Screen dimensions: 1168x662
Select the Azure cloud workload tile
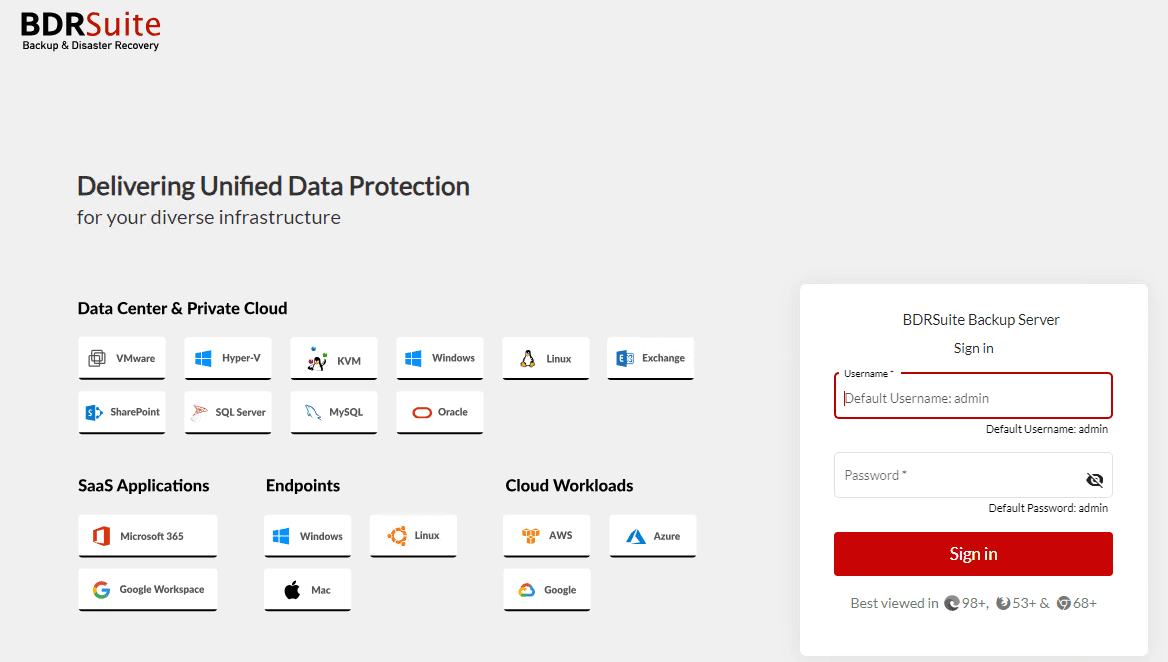(x=652, y=536)
